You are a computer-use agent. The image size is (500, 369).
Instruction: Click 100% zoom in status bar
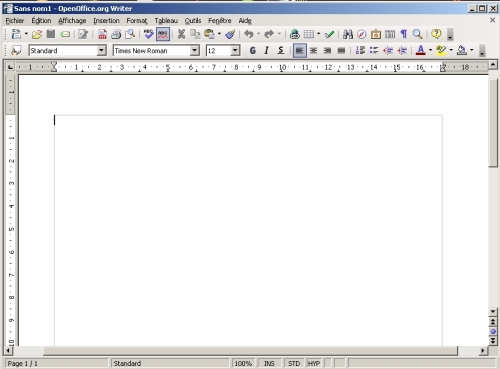coord(243,363)
